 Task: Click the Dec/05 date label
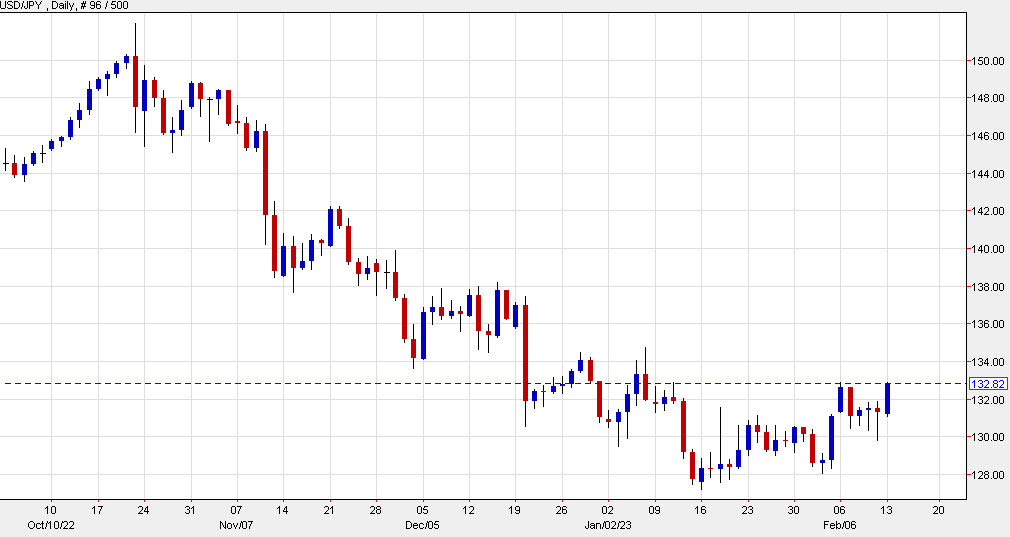pos(423,525)
